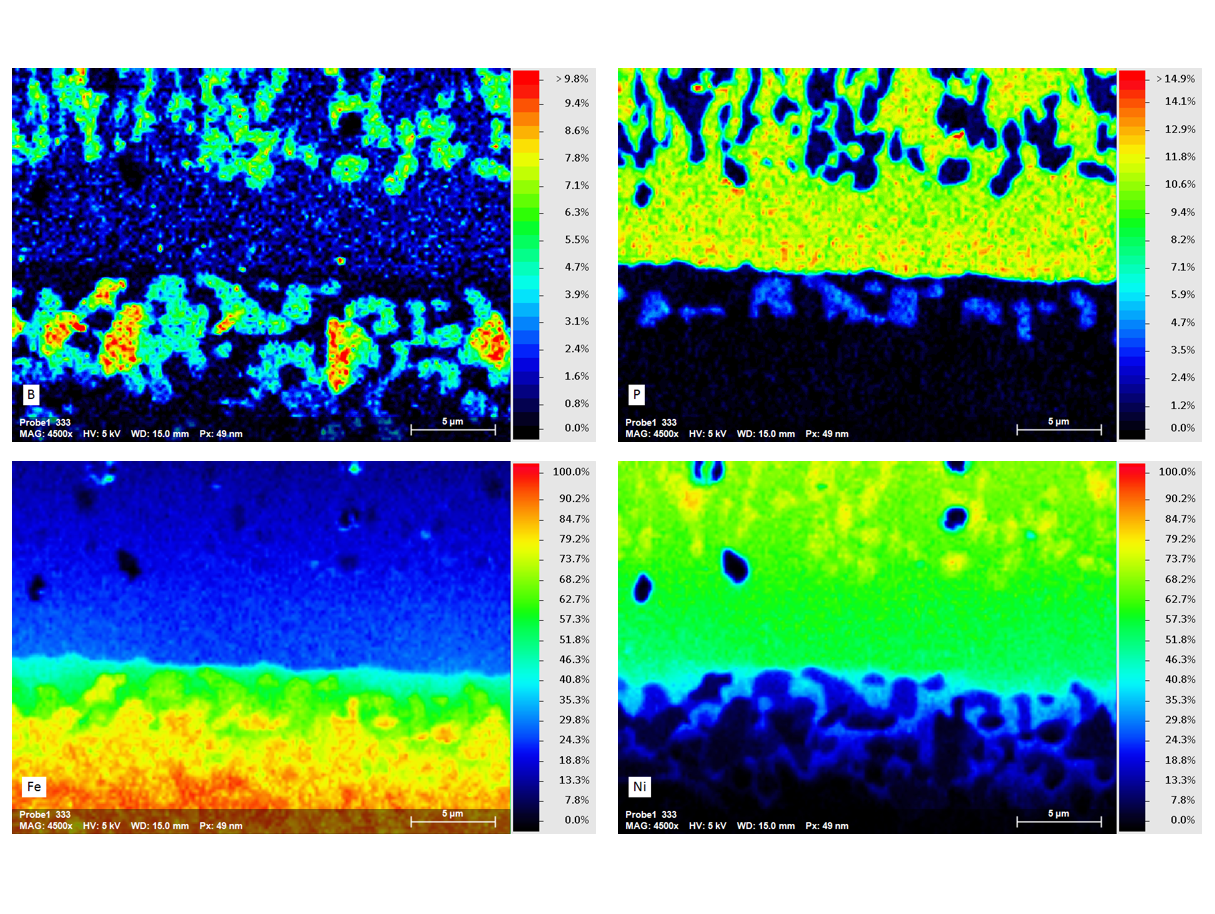Click 'Probe1 333' caption on the B map
Image resolution: width=1215 pixels, height=914 pixels.
click(x=45, y=422)
